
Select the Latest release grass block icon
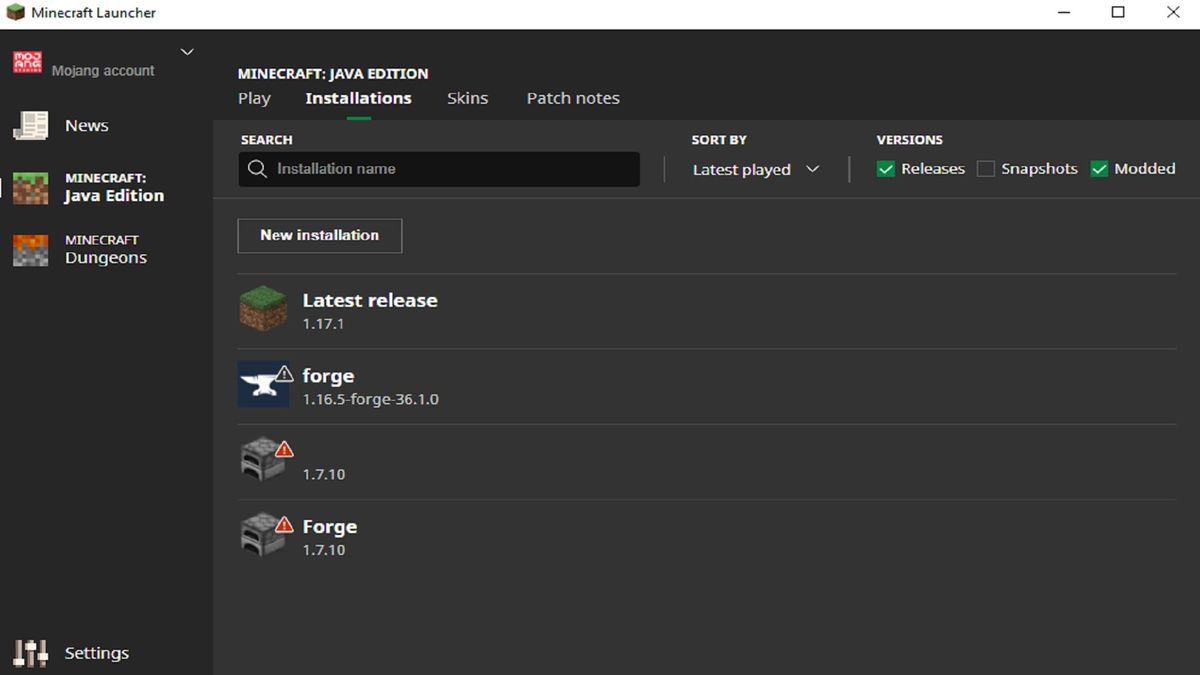point(264,309)
